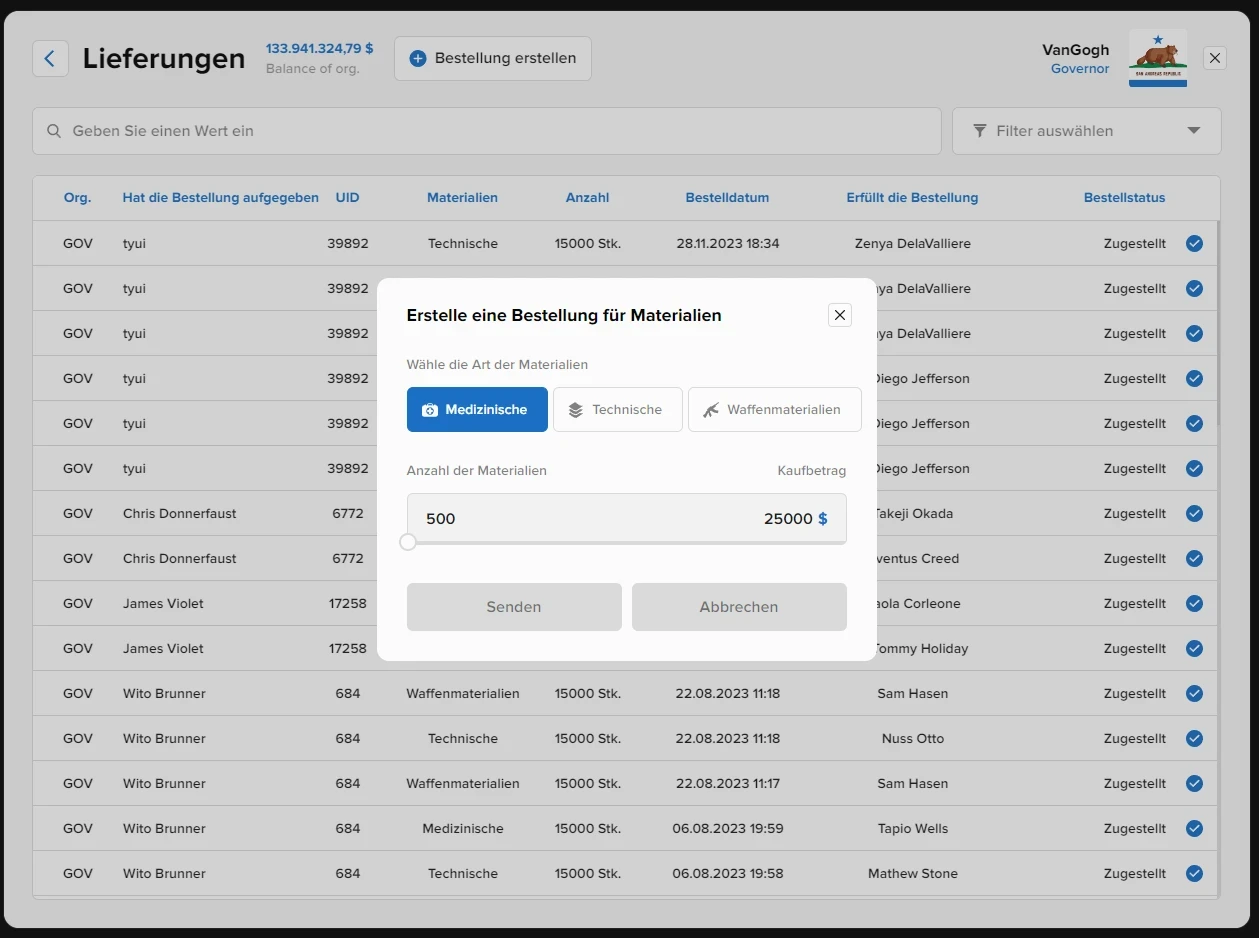Viewport: 1259px width, 938px height.
Task: Click the back arrow next to Lieferungen
Action: [x=50, y=58]
